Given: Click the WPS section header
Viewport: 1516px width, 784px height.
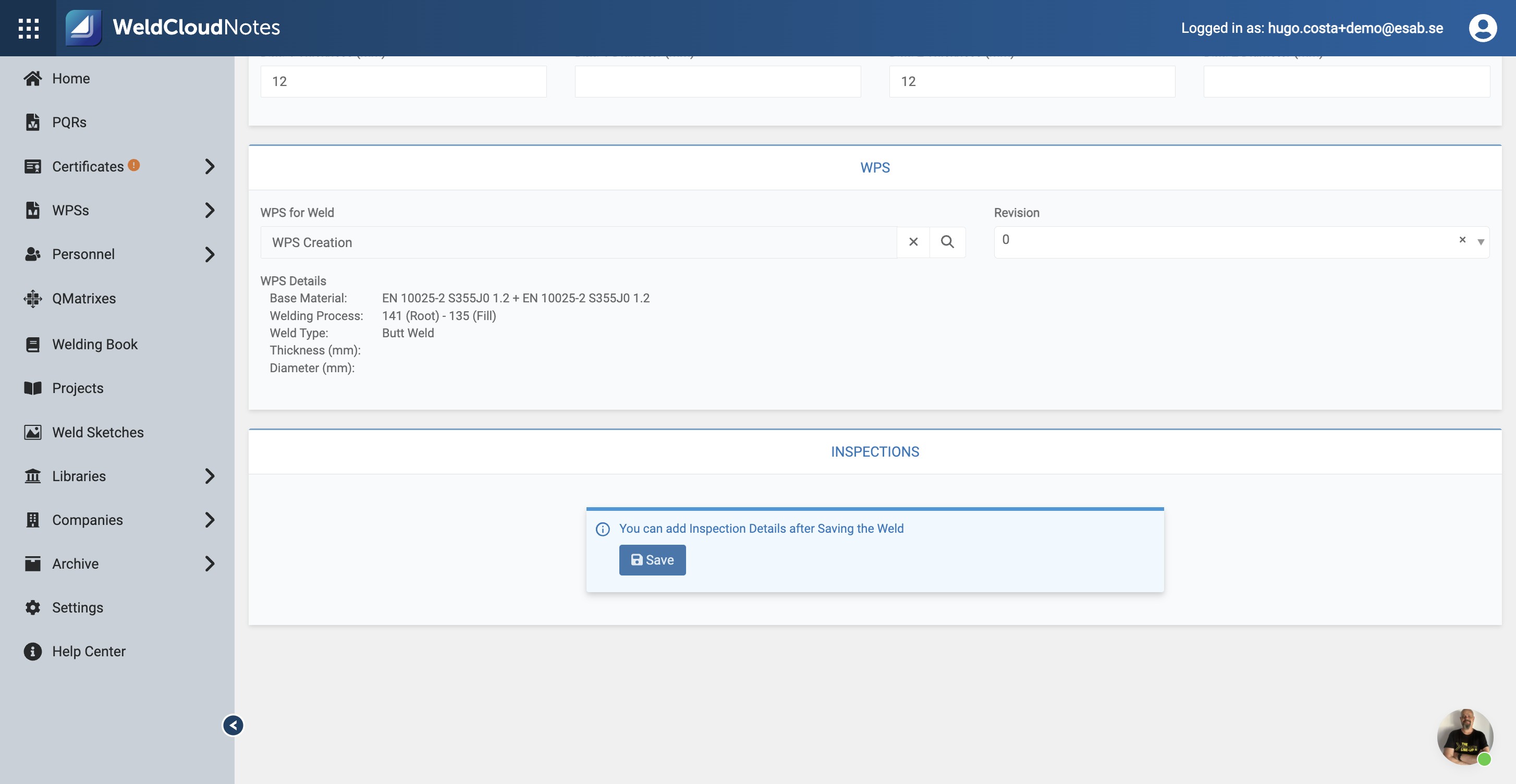Looking at the screenshot, I should click(x=875, y=168).
